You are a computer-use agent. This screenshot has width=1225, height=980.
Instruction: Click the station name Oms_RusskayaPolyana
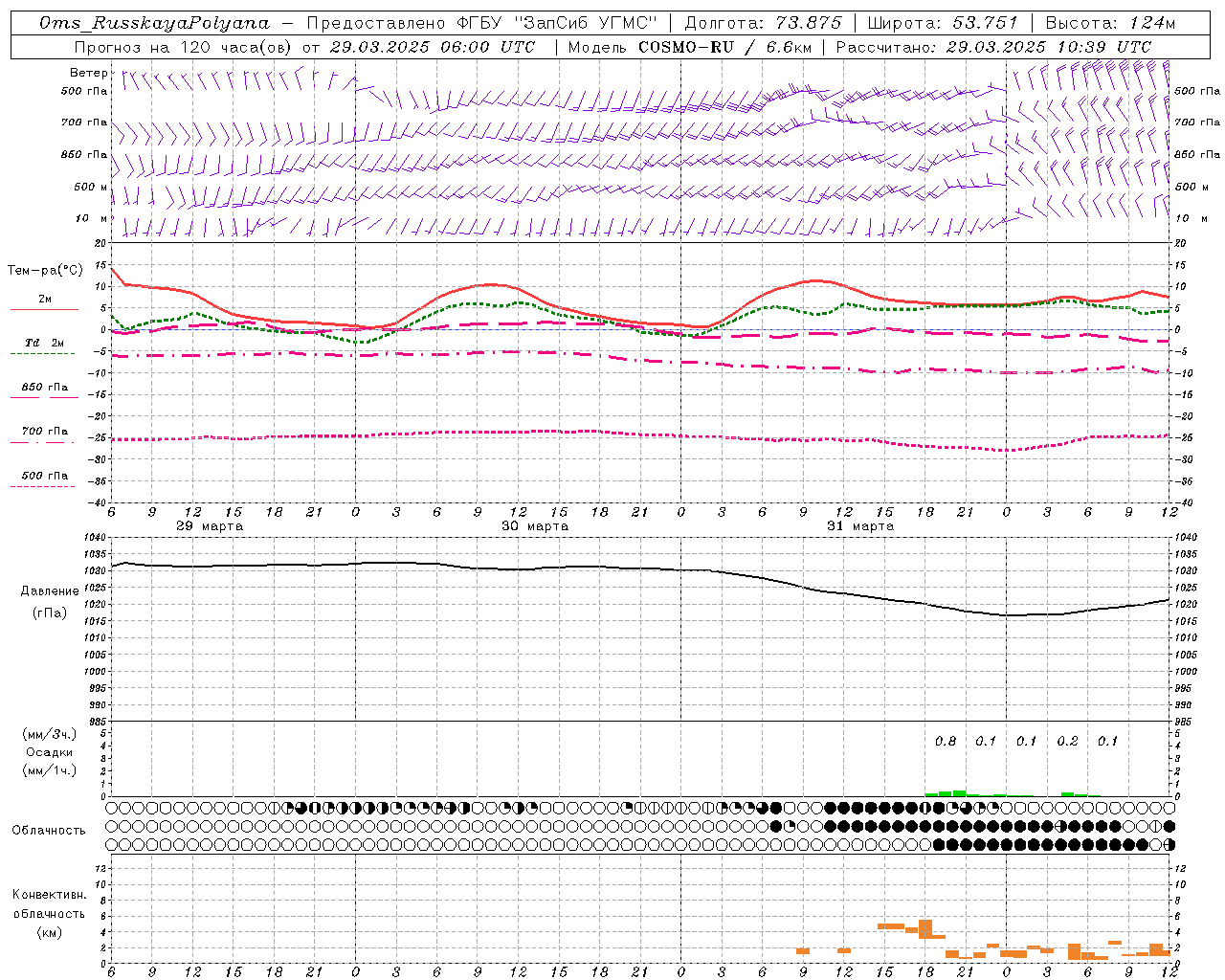point(155,23)
